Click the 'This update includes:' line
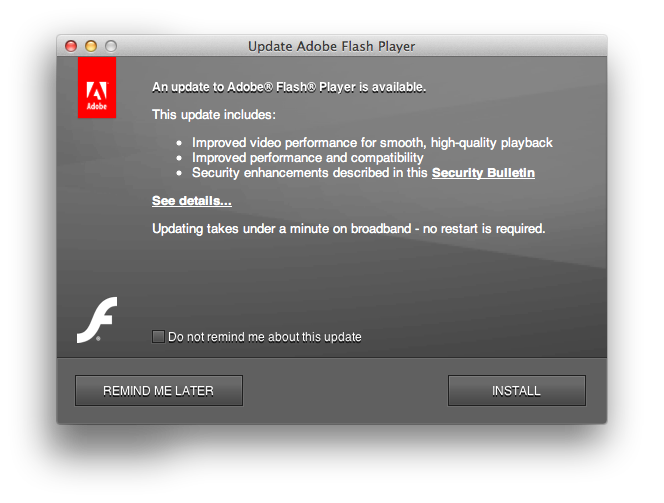The image size is (664, 503). pyautogui.click(x=214, y=115)
